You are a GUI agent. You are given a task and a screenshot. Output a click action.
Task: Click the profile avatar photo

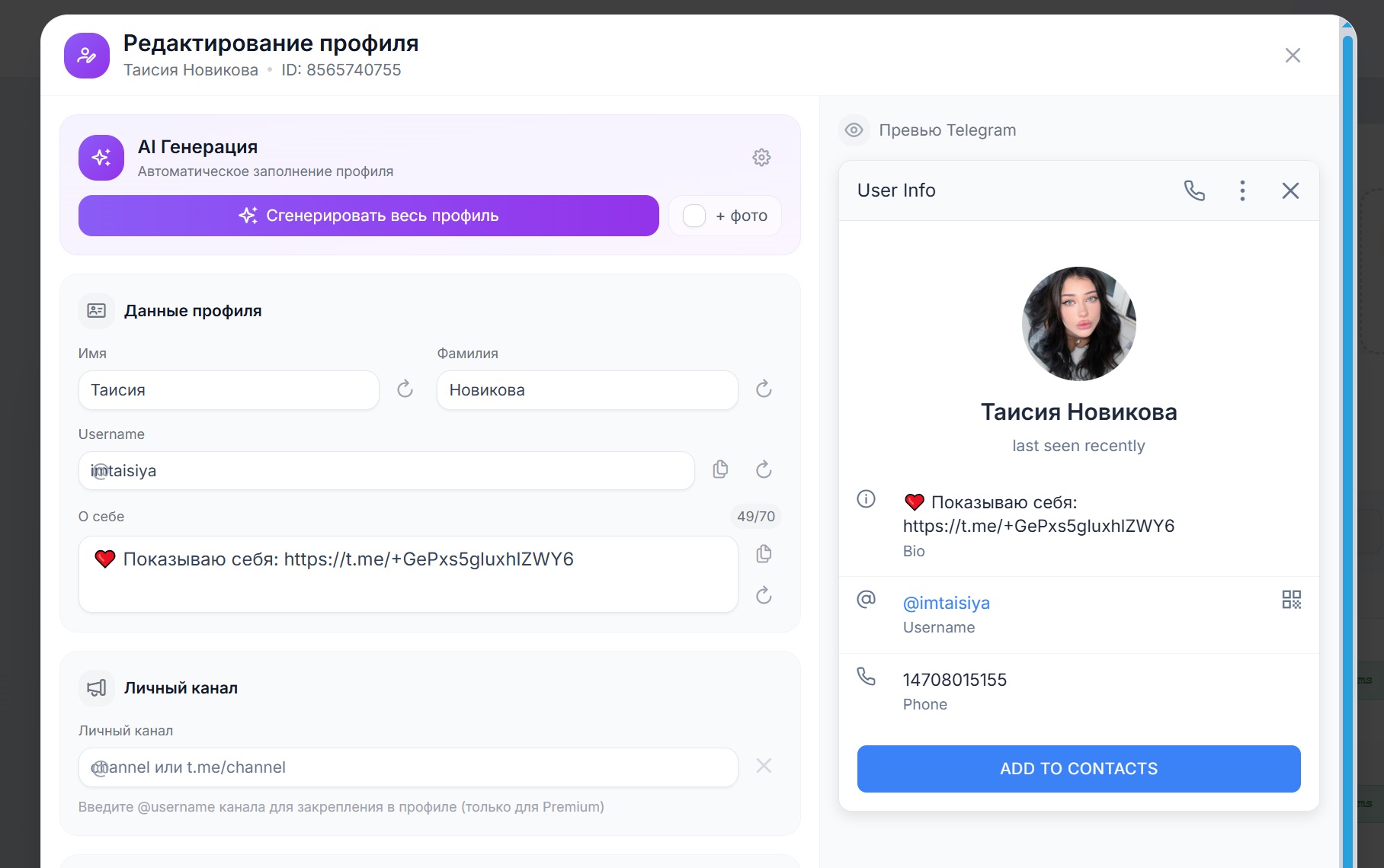[x=1078, y=324]
